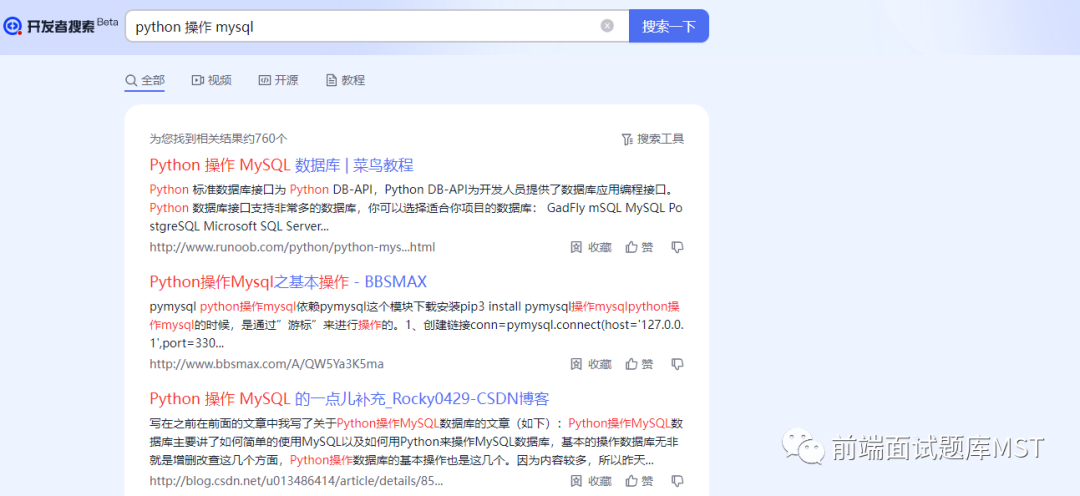The height and width of the screenshot is (496, 1080).
Task: Open the Rocky0429-CSDN博客 result title
Action: coord(349,399)
